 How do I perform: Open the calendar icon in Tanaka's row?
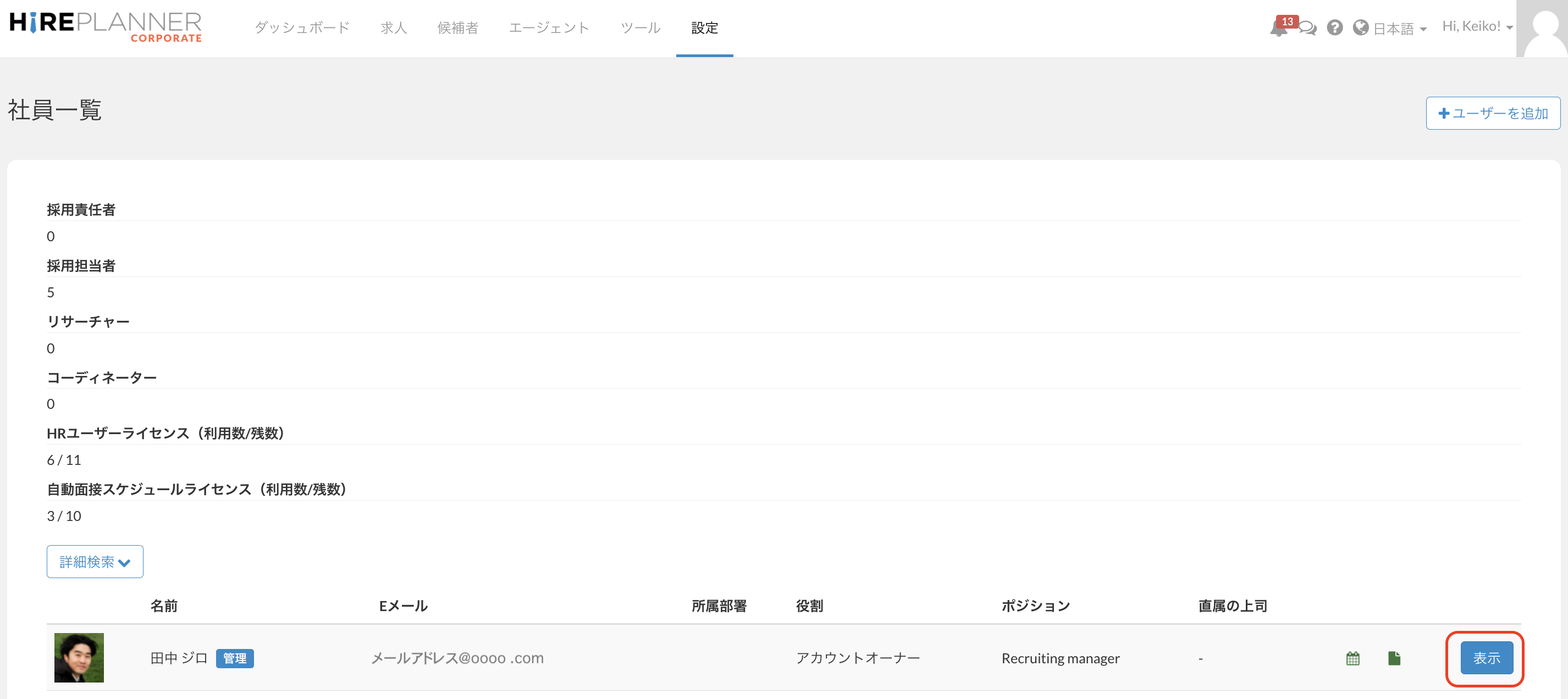click(x=1352, y=658)
